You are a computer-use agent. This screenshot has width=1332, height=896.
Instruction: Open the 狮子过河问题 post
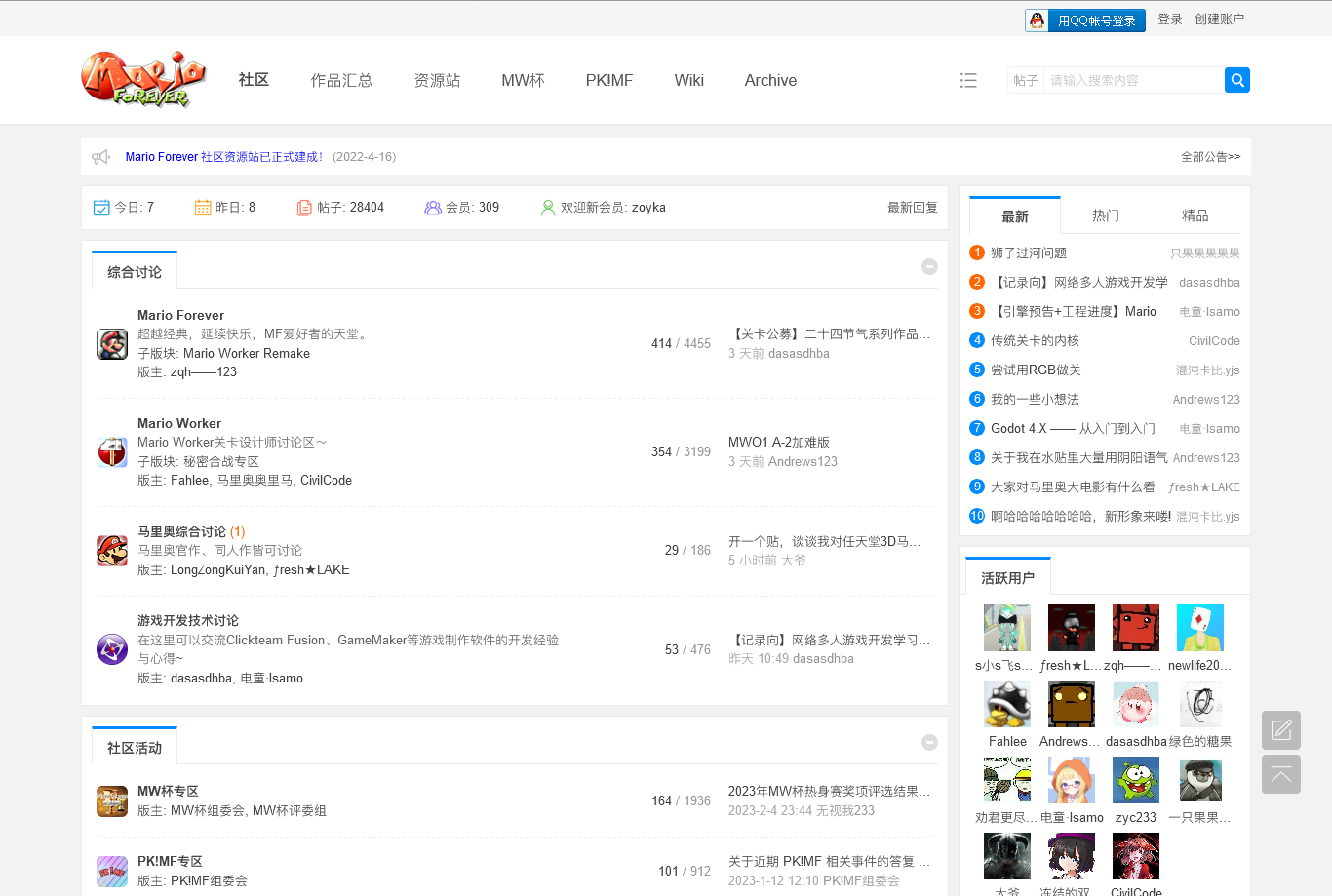(x=1029, y=253)
